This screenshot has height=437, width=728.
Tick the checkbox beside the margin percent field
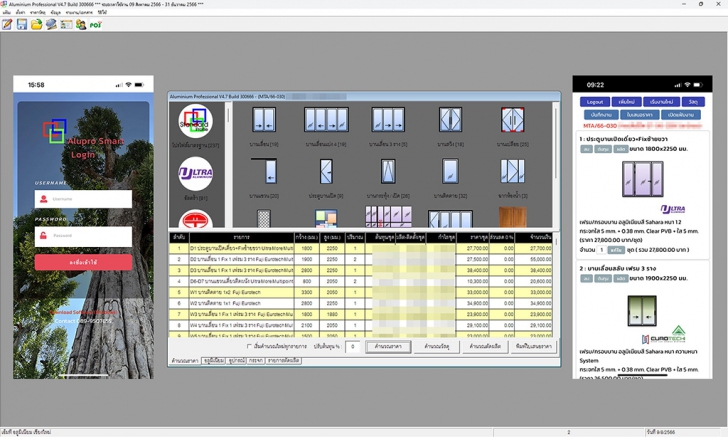(249, 346)
